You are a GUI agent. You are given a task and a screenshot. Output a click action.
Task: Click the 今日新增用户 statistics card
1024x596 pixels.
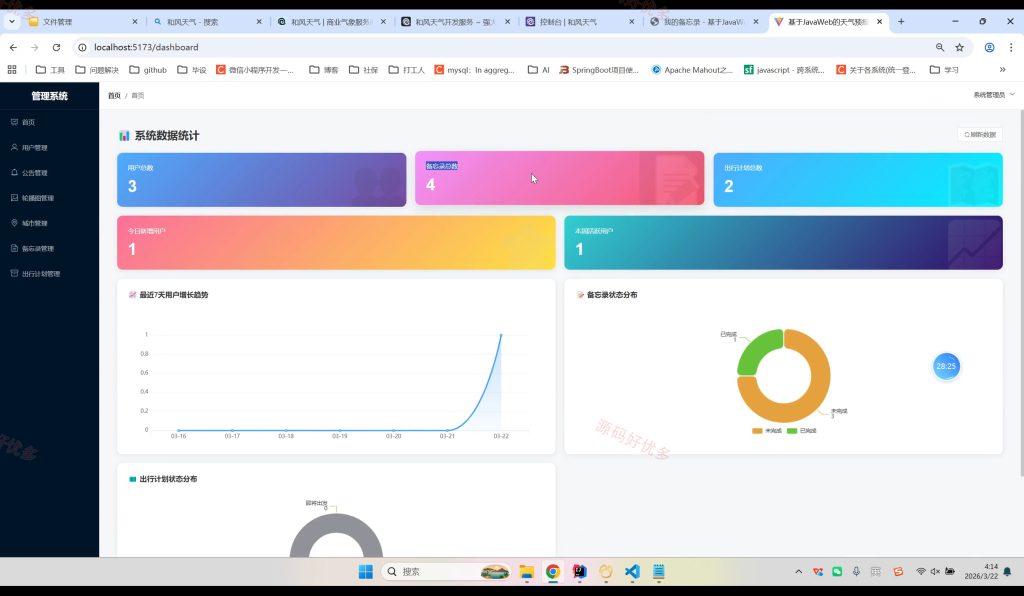[x=336, y=243]
